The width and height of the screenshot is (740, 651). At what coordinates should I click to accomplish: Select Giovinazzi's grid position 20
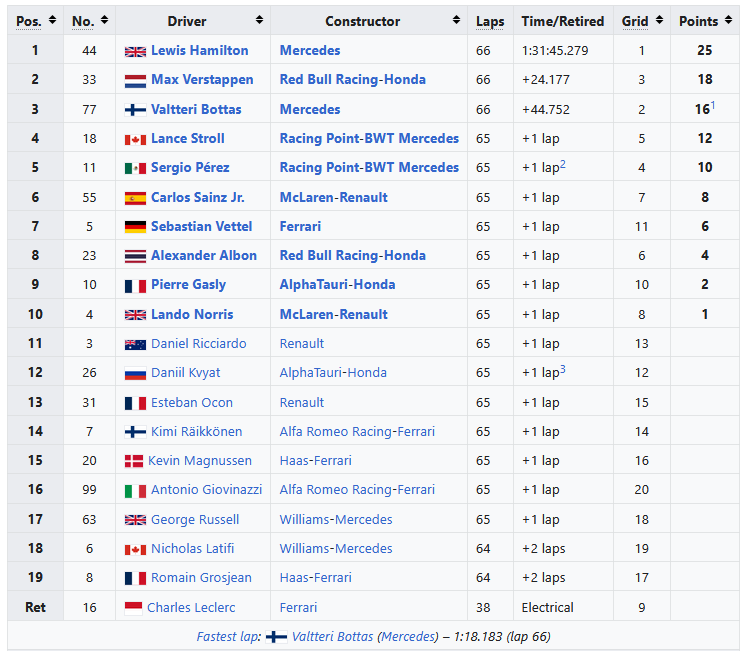pyautogui.click(x=641, y=490)
